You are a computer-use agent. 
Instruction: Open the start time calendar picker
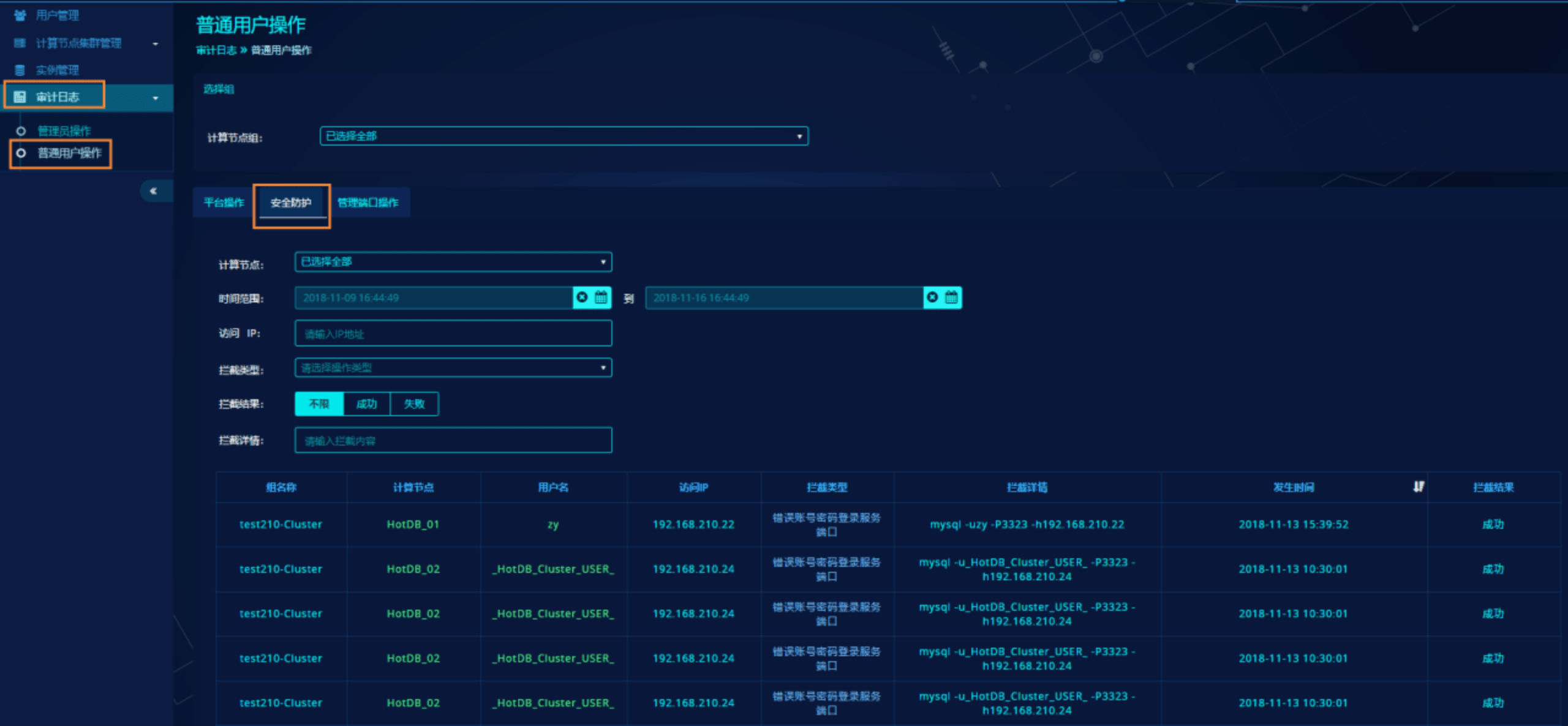tap(601, 298)
